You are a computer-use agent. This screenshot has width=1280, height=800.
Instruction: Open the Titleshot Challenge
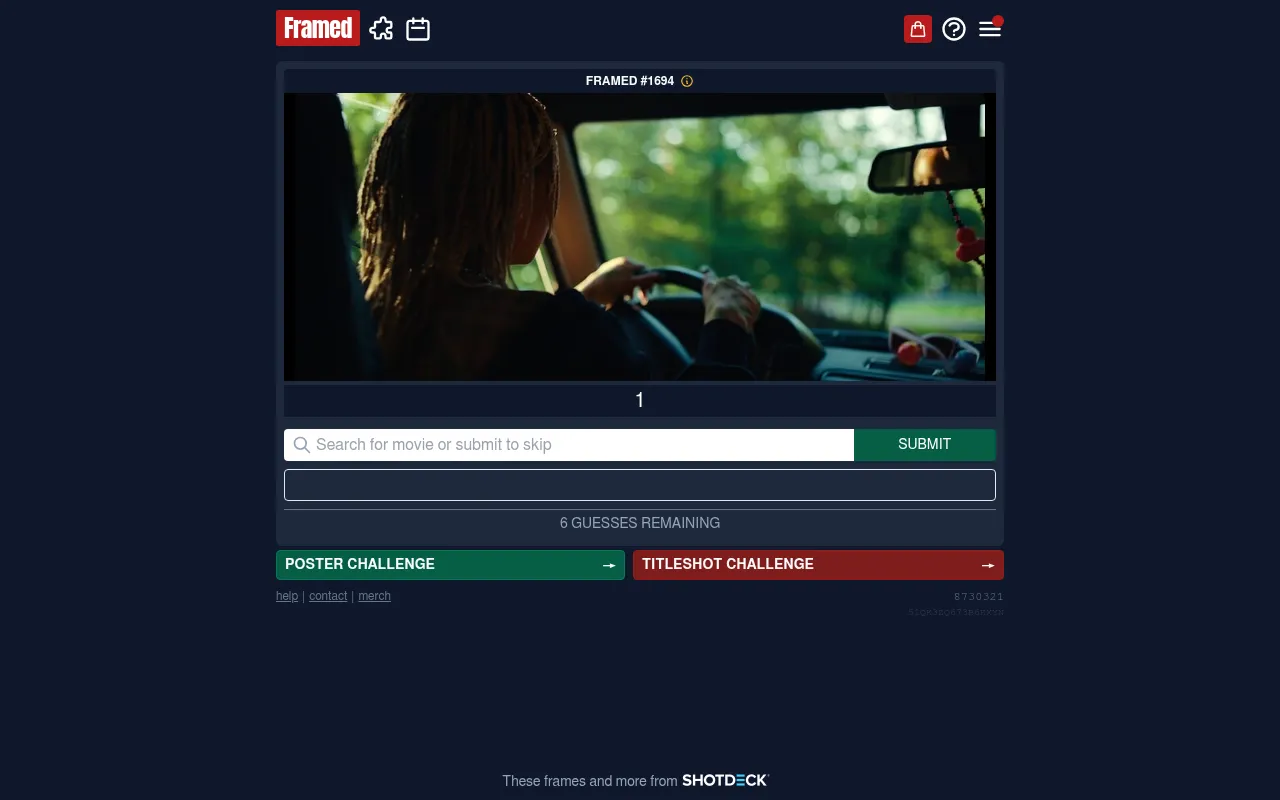click(x=818, y=565)
